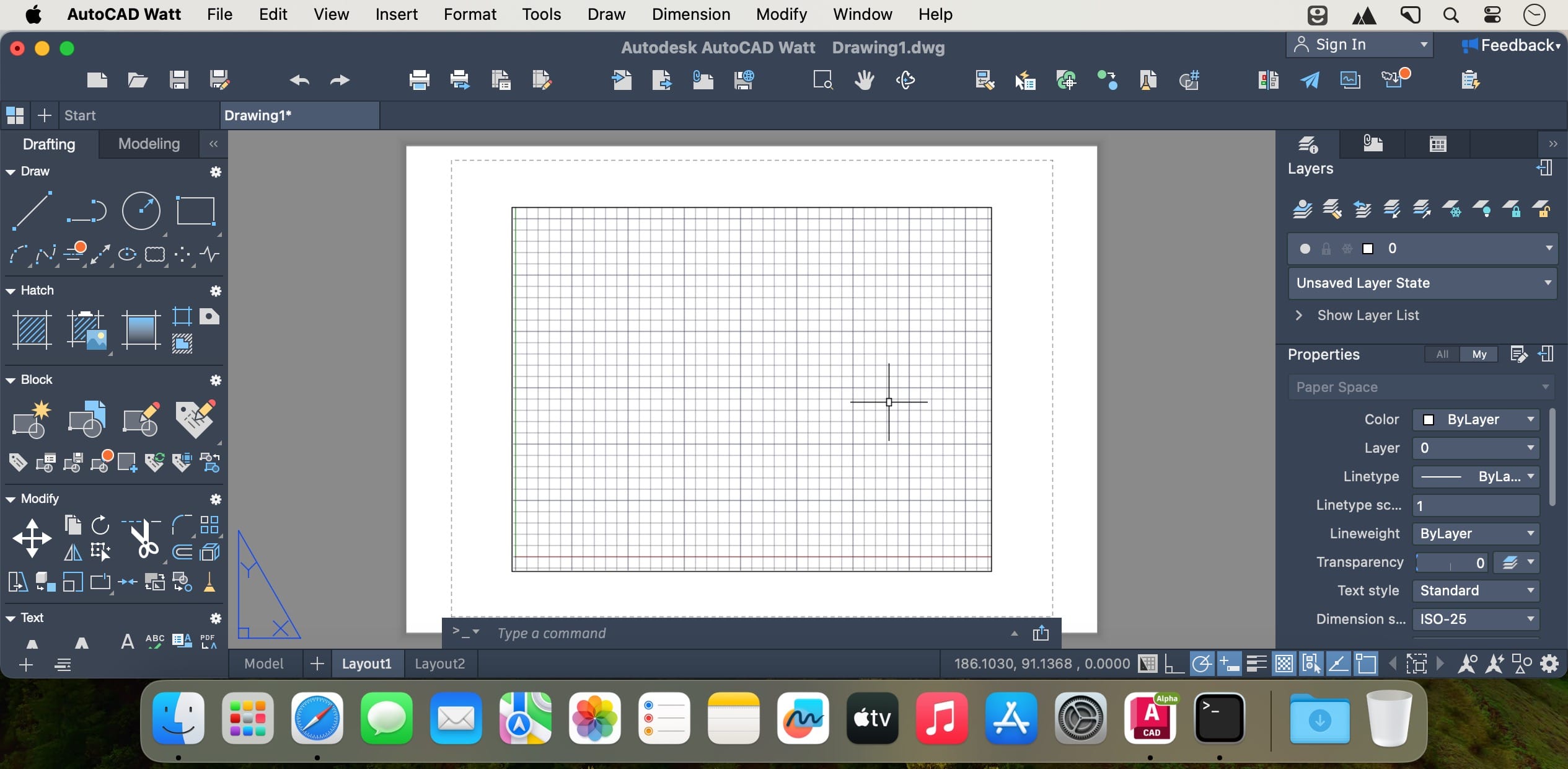Viewport: 1568px width, 769px height.
Task: Click the My properties filter button
Action: 1479,354
